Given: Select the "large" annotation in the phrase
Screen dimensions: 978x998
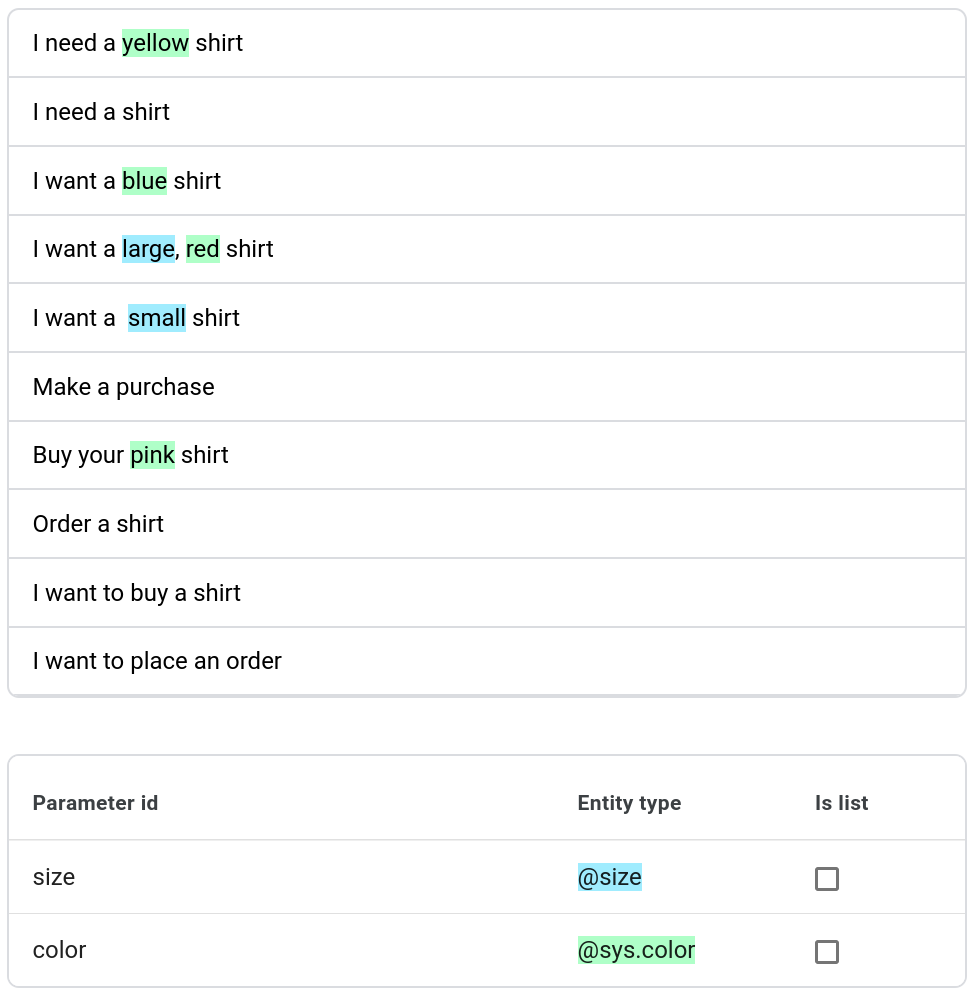Looking at the screenshot, I should click(147, 249).
